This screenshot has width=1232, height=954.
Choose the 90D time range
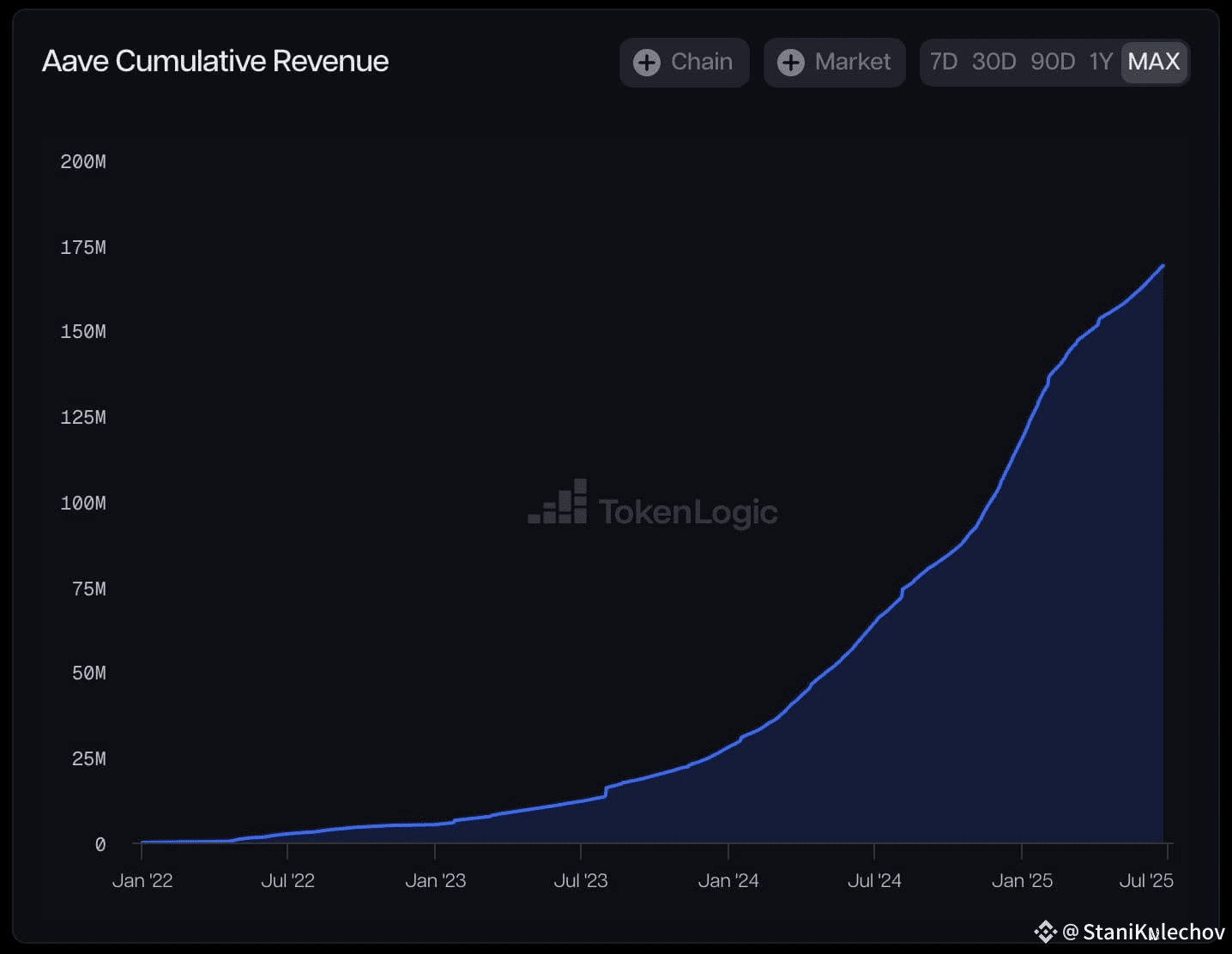coord(1053,62)
